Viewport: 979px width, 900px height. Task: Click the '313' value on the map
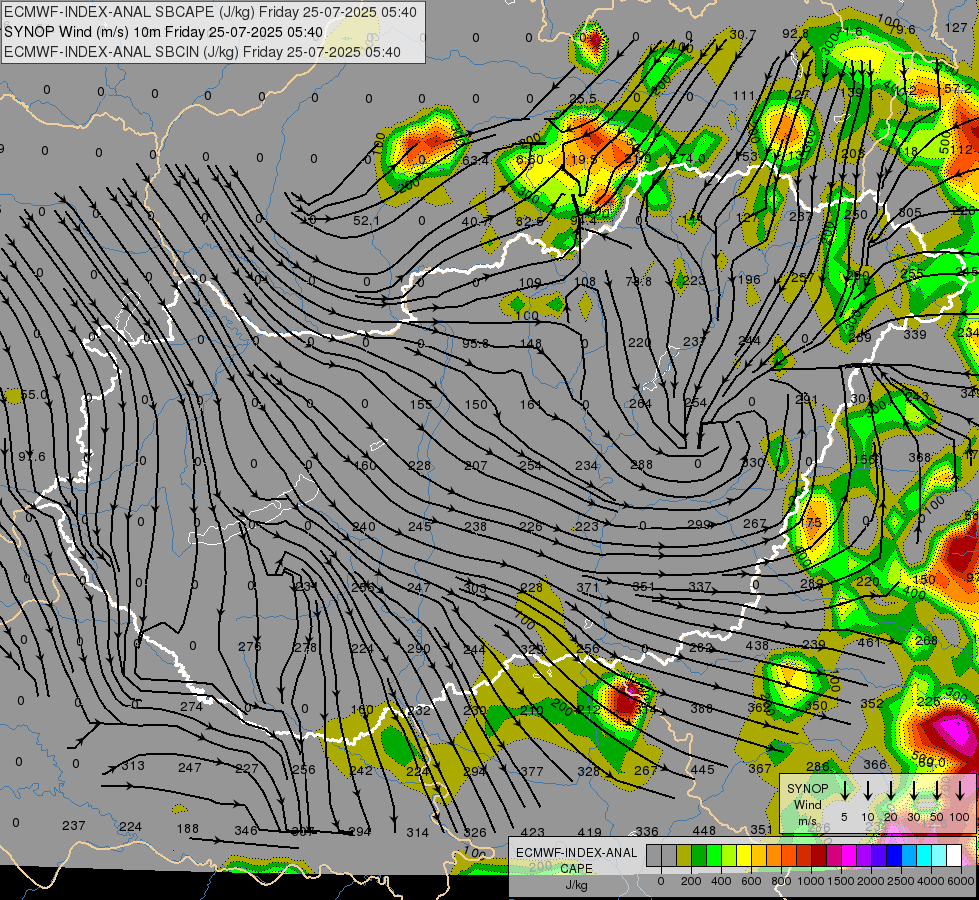(x=133, y=765)
